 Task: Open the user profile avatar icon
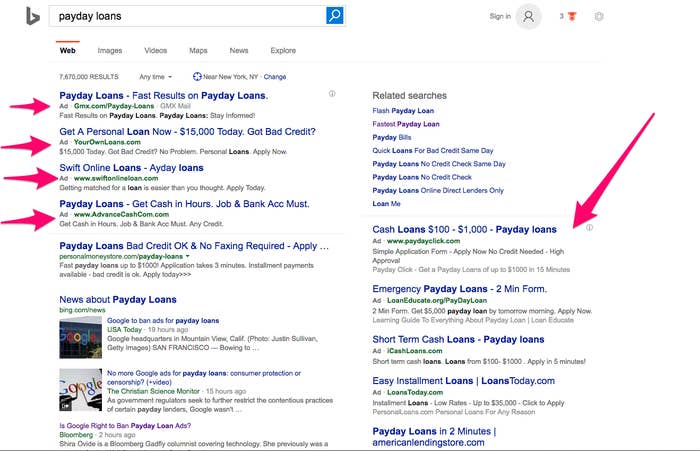[529, 17]
